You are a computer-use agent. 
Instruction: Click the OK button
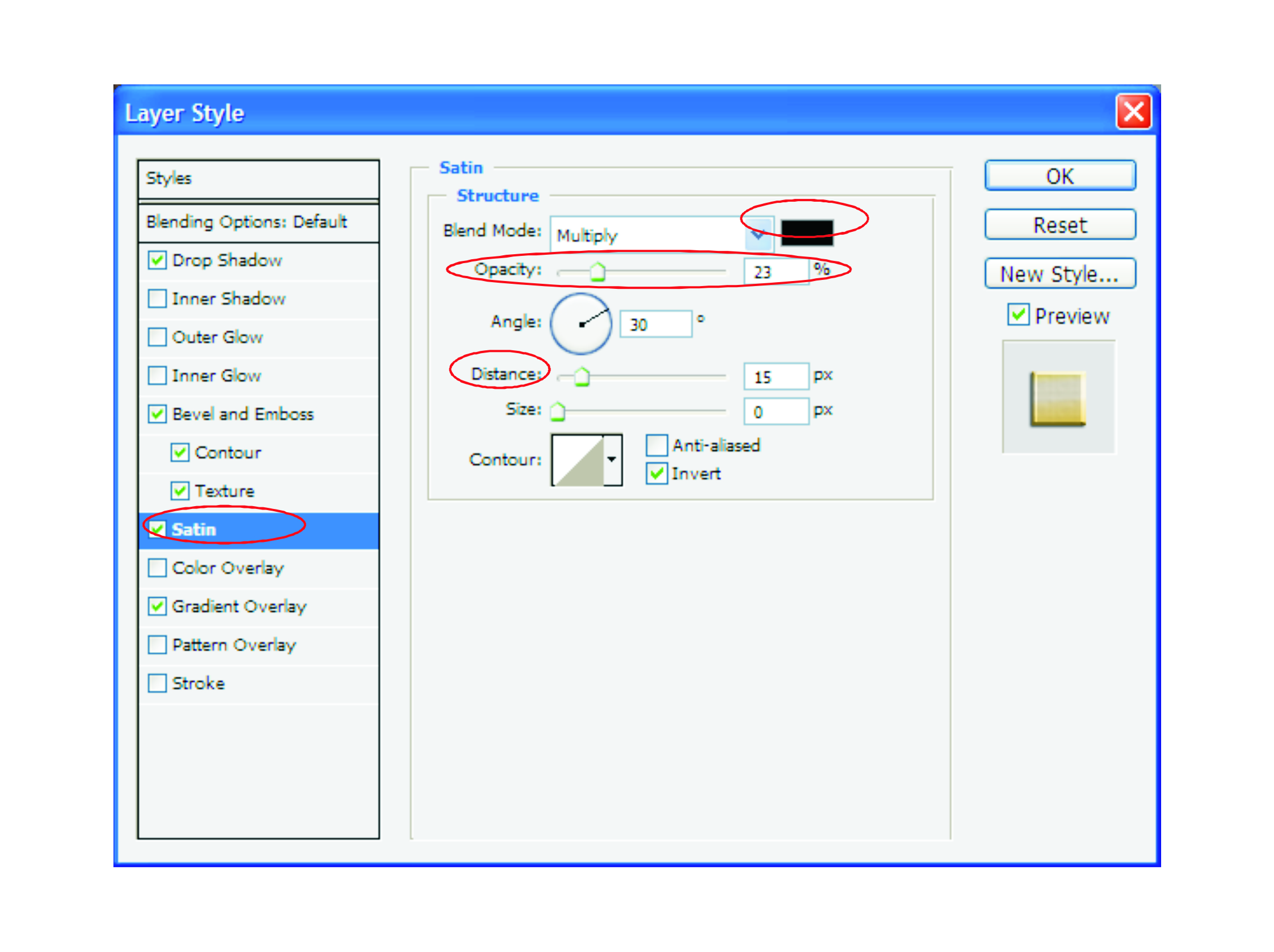pos(1059,175)
